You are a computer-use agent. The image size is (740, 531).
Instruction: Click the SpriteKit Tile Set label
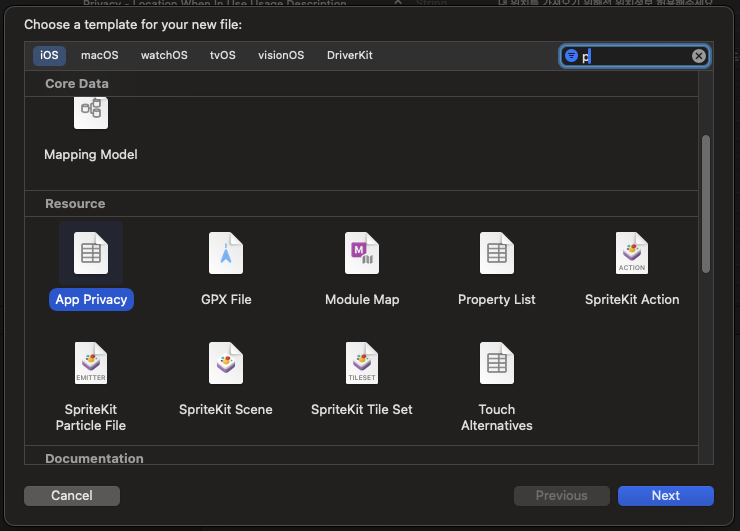(362, 410)
